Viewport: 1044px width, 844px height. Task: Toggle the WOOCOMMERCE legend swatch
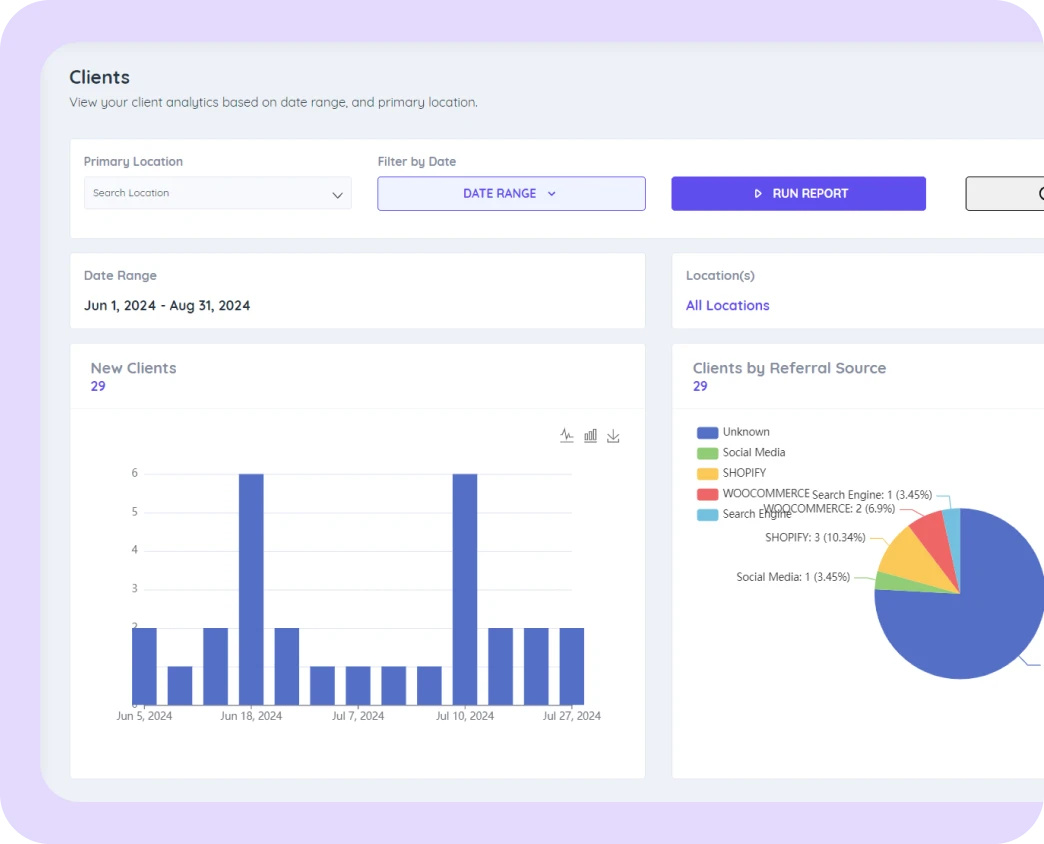(708, 494)
